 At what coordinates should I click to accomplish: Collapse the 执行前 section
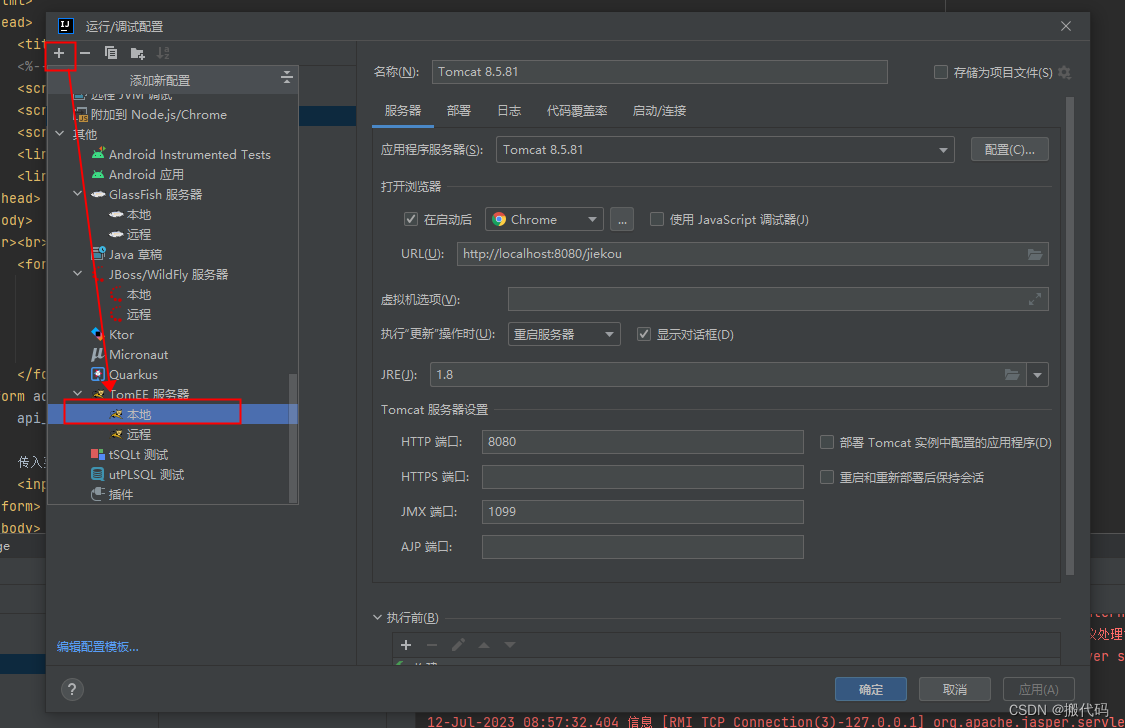[x=377, y=618]
